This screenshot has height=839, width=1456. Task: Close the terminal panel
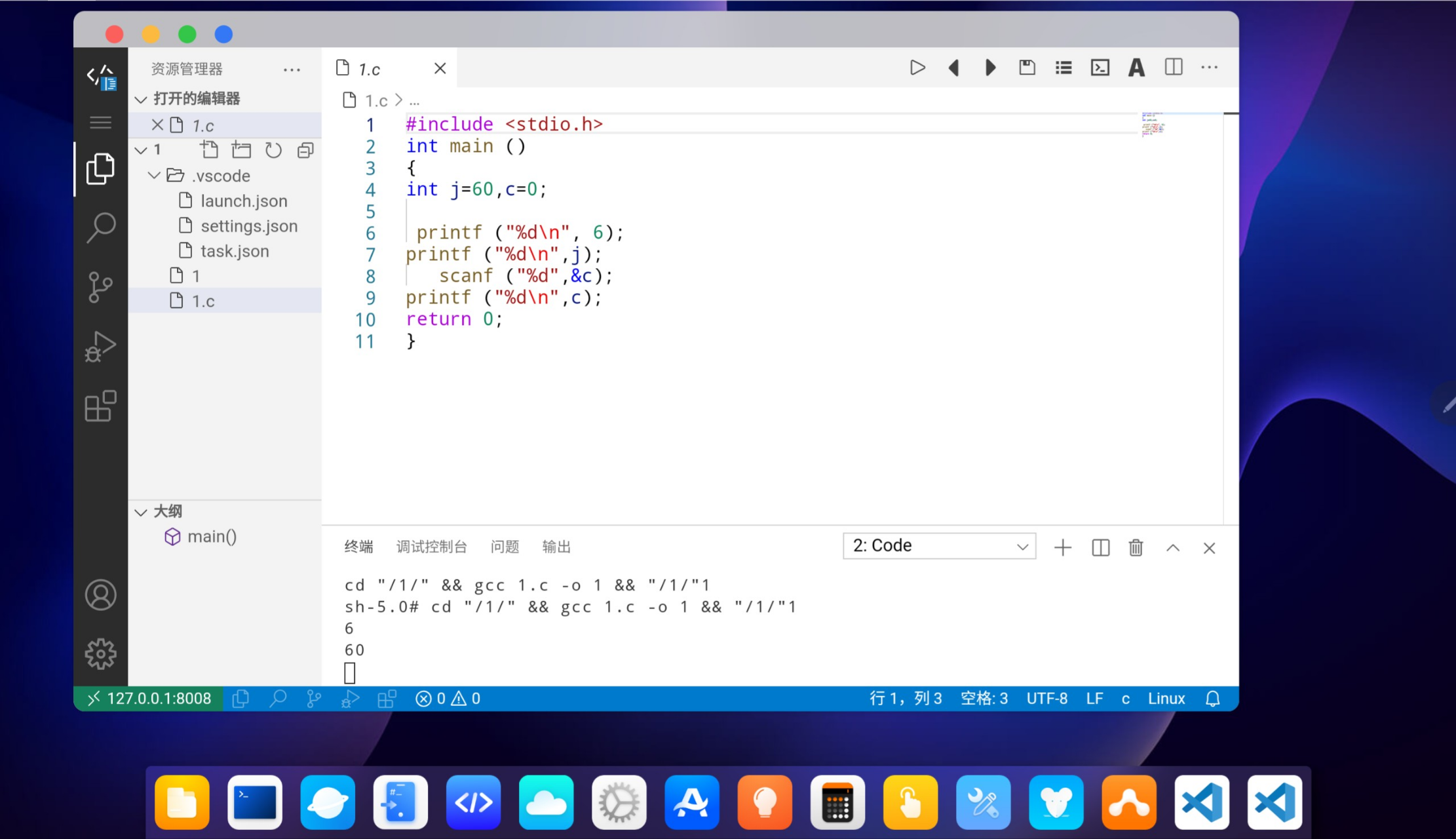(x=1210, y=547)
